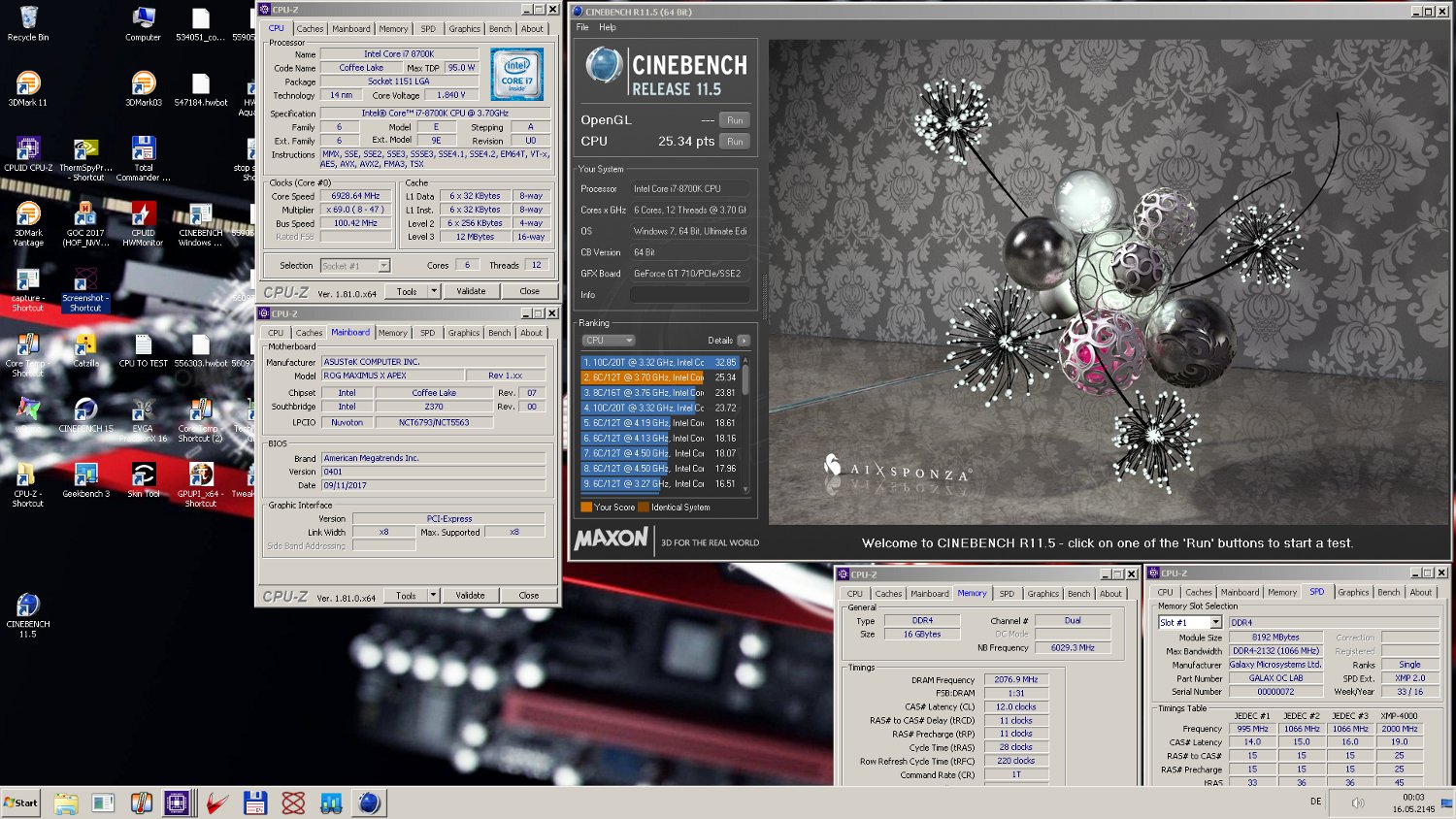The height and width of the screenshot is (819, 1456).
Task: Switch to the Bench tab in the CPU-Z Memory window
Action: 1078,593
